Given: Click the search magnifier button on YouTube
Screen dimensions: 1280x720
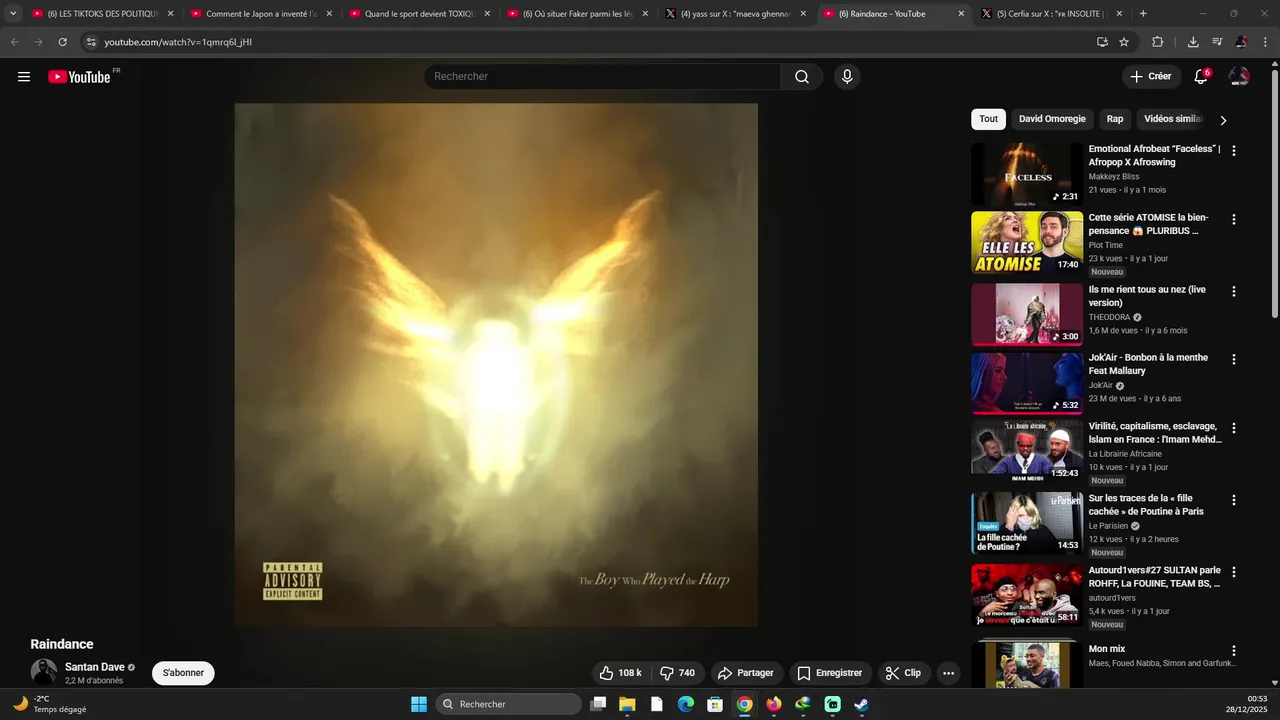Looking at the screenshot, I should (x=802, y=77).
